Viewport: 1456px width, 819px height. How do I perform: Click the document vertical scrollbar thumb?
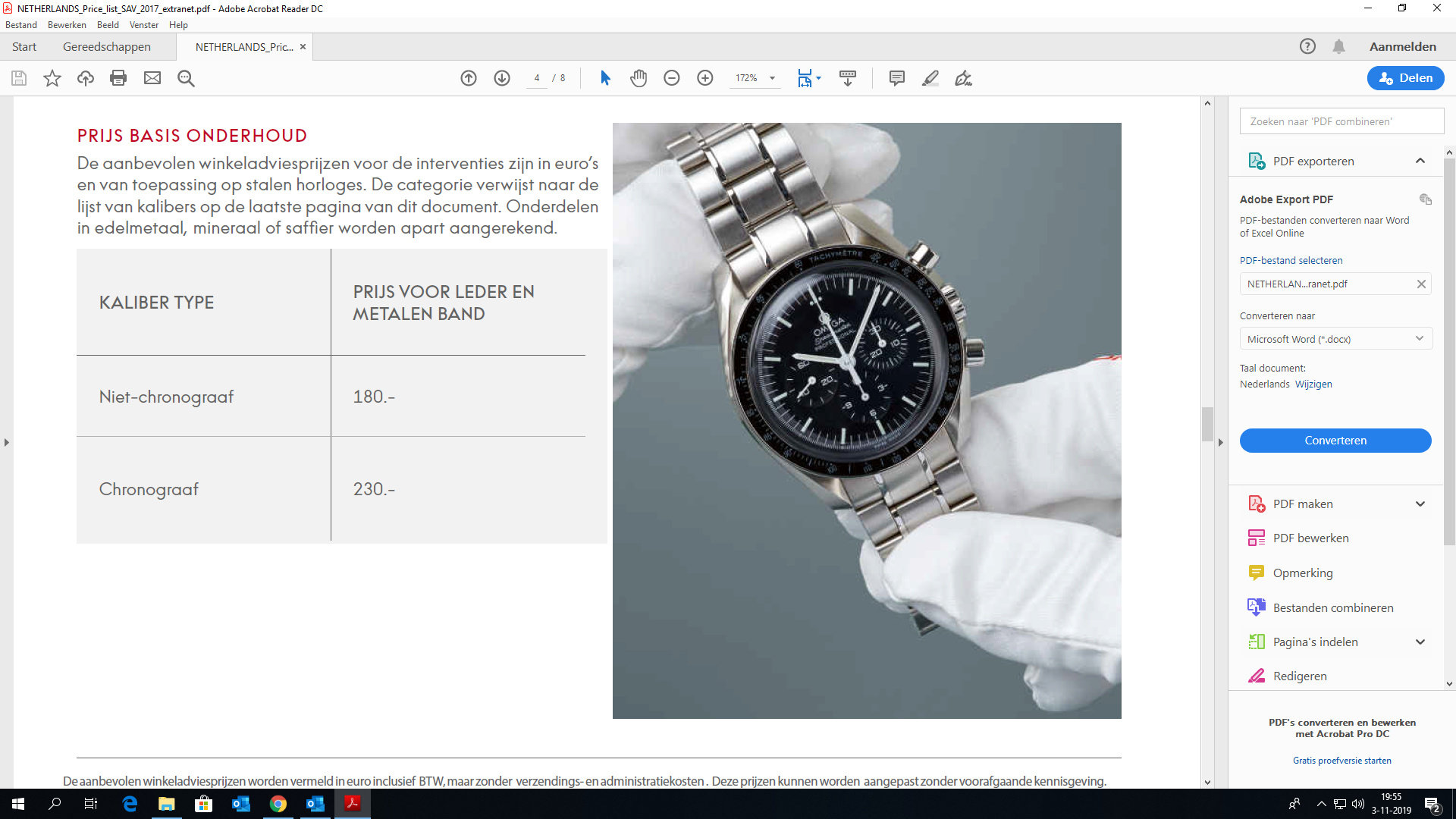pyautogui.click(x=1207, y=425)
